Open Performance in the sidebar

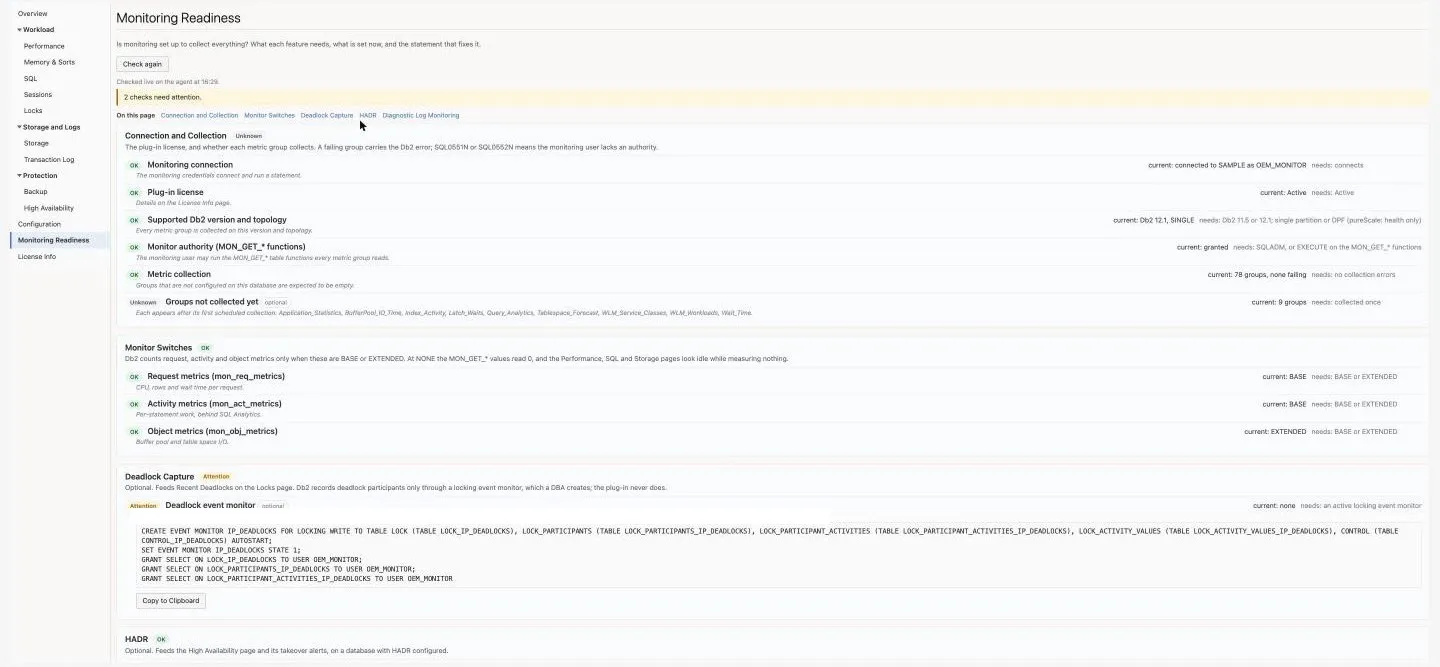[44, 46]
